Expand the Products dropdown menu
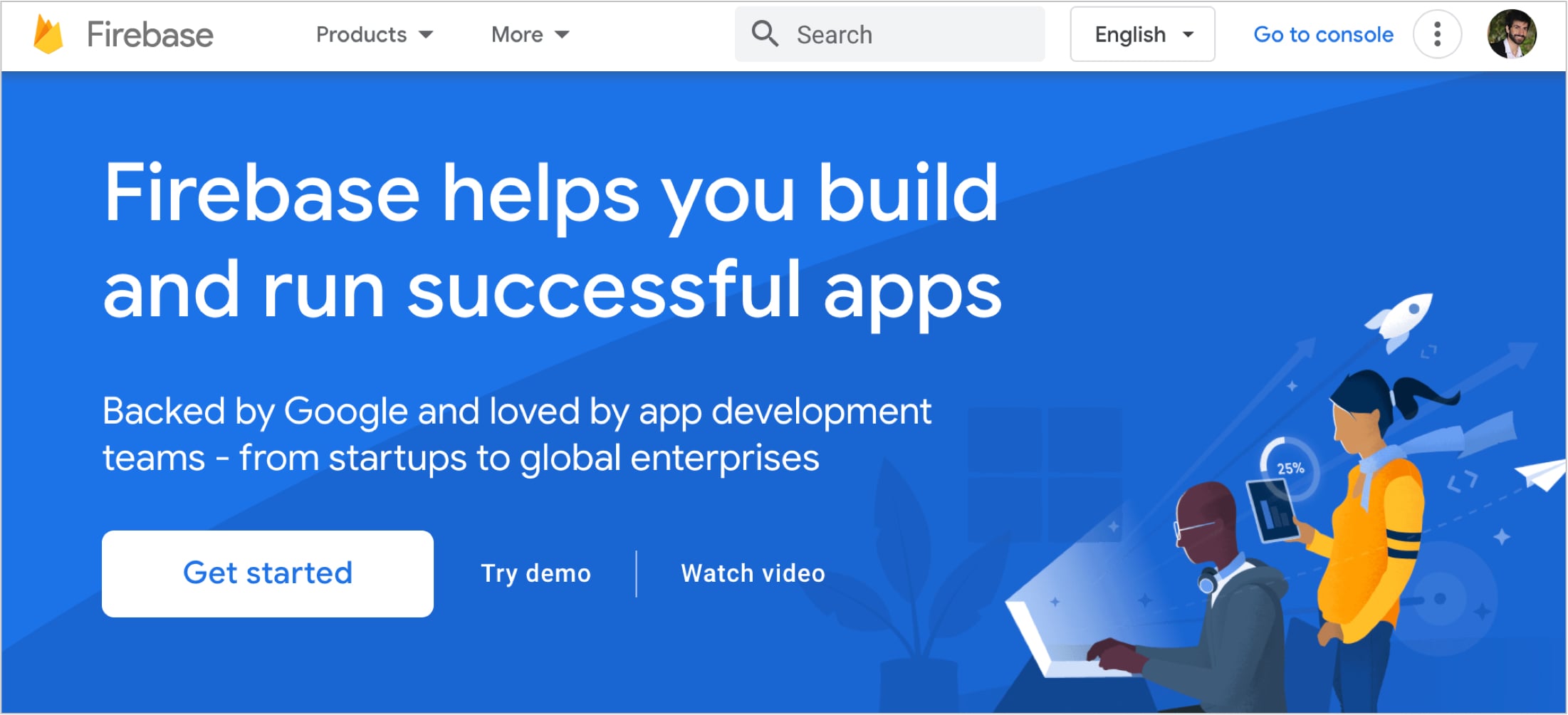This screenshot has width=1568, height=715. pyautogui.click(x=375, y=34)
